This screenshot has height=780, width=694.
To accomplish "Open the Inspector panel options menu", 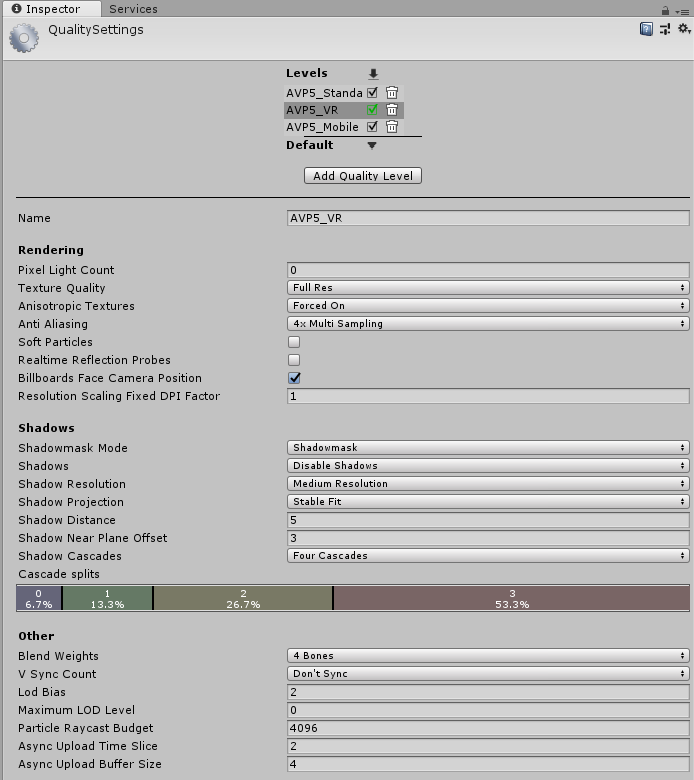I will 682,11.
